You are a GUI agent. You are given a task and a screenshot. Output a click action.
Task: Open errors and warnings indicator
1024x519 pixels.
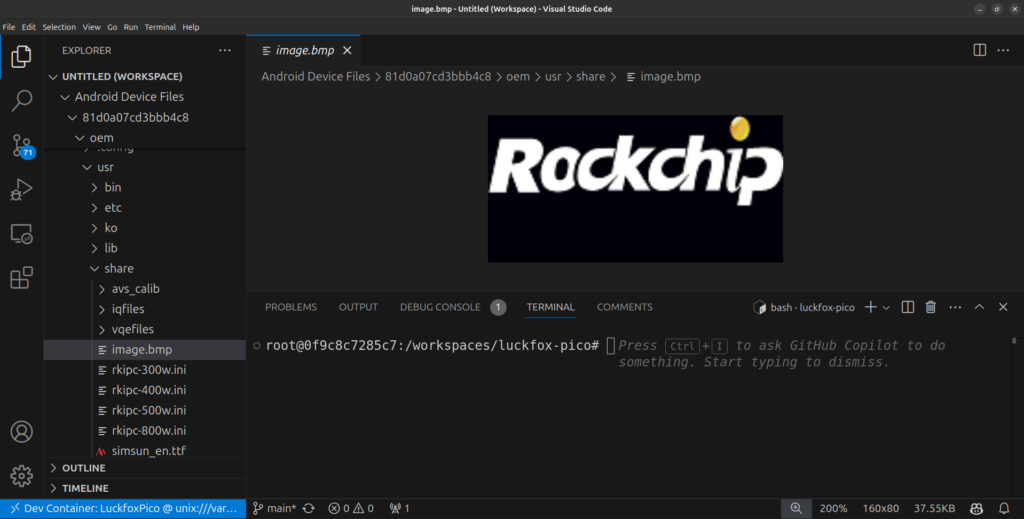[x=351, y=508]
